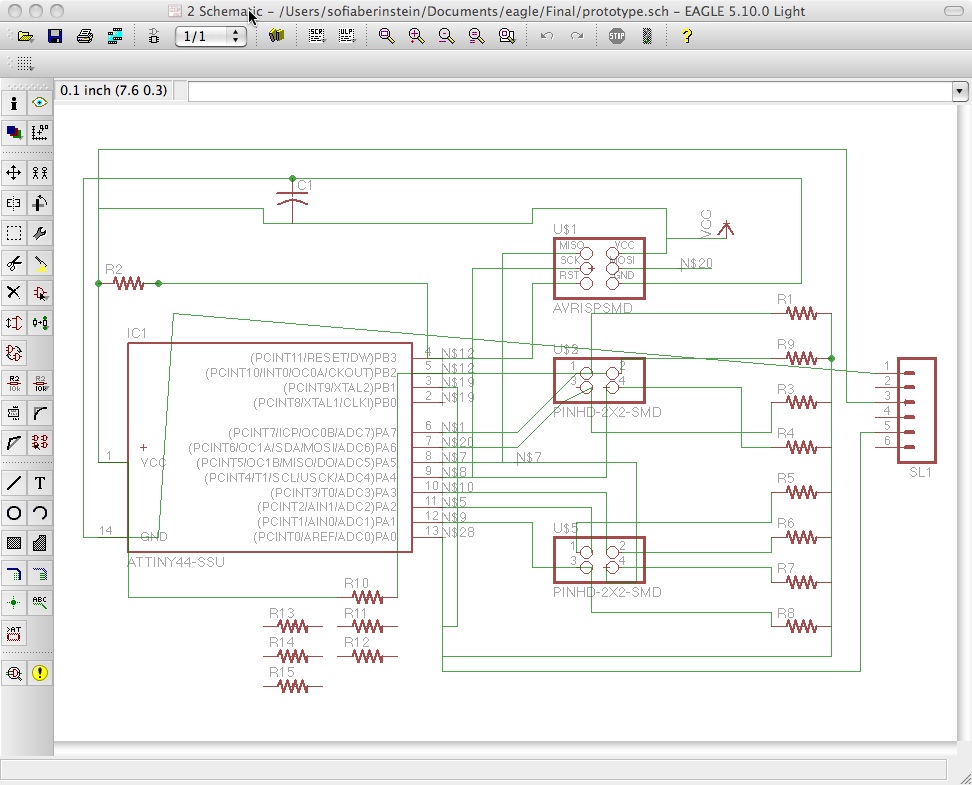The image size is (972, 785).
Task: Select the Miter tool
Action: pos(40,412)
